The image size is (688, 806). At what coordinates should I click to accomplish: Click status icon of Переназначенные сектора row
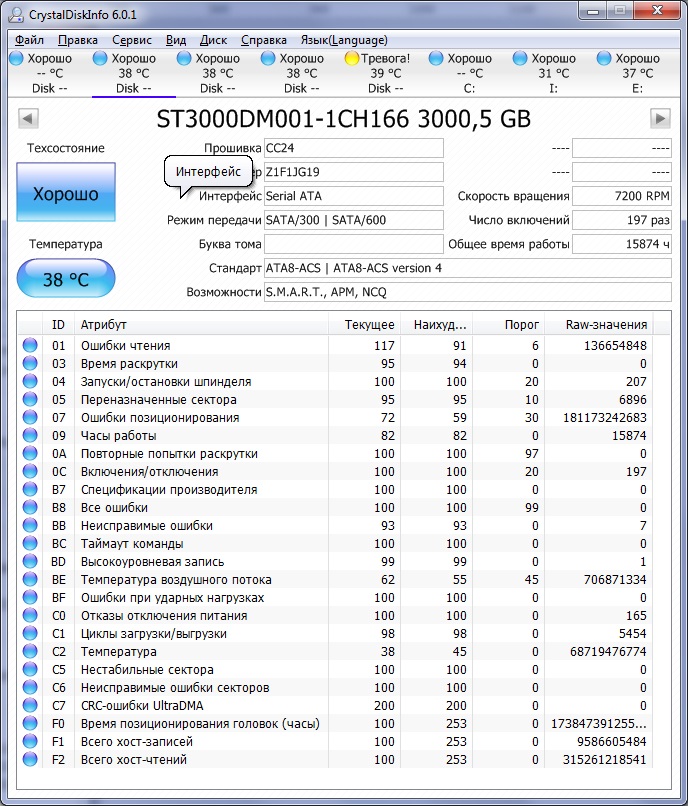tap(30, 399)
